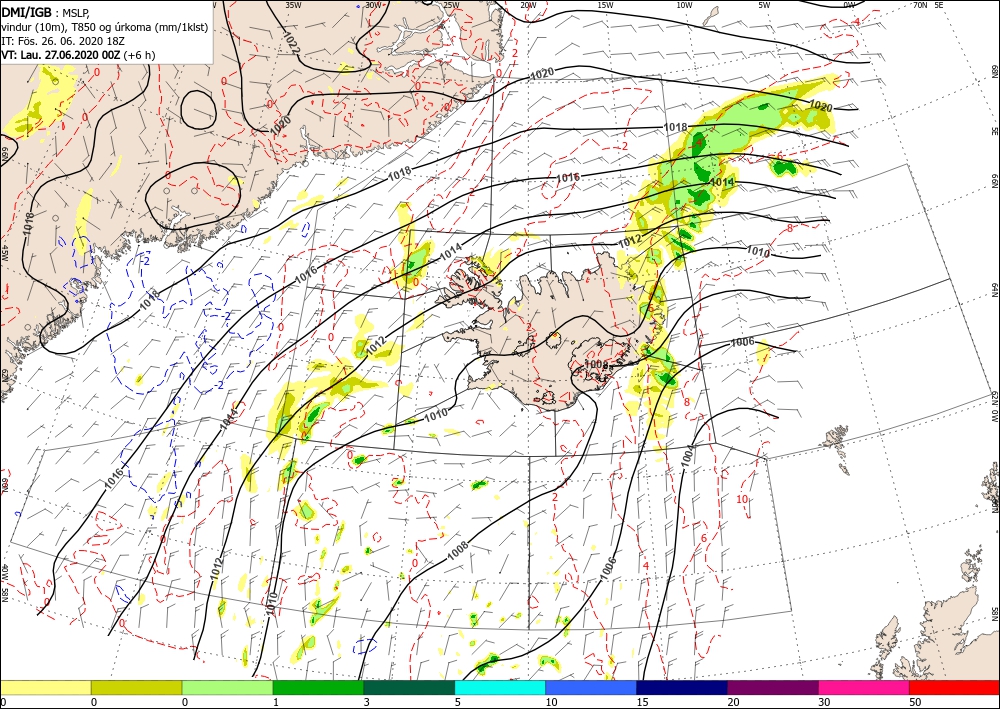
Task: Pick the red legend color swatch
Action: click(x=954, y=687)
